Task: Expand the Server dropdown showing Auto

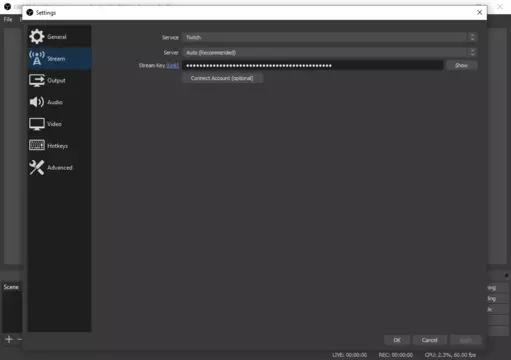Action: coord(329,52)
